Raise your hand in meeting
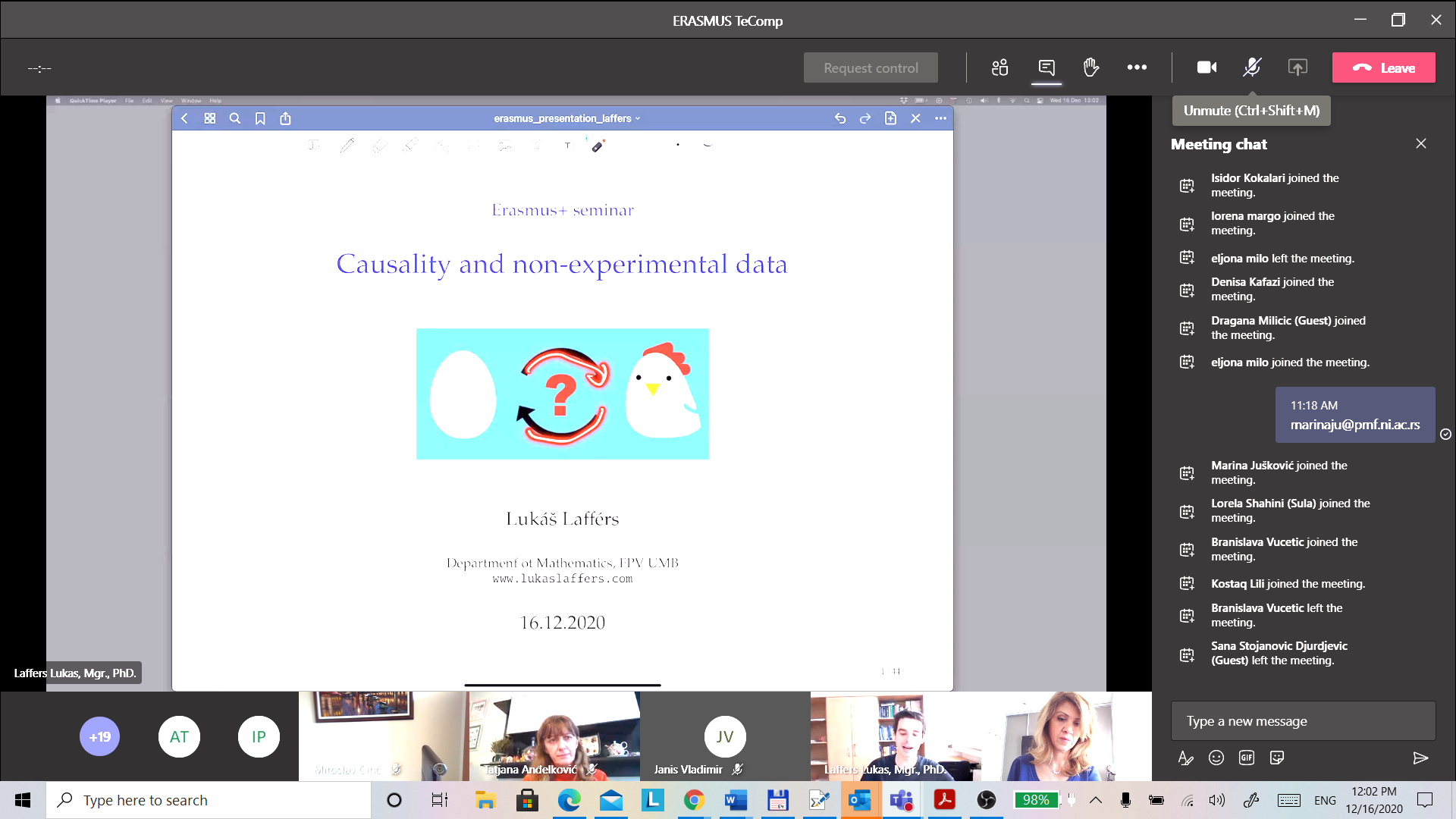 coord(1090,67)
